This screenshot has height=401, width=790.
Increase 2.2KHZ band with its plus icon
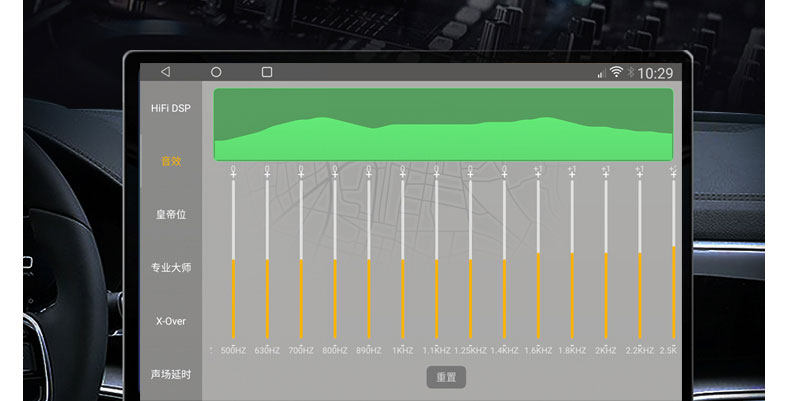[x=640, y=174]
